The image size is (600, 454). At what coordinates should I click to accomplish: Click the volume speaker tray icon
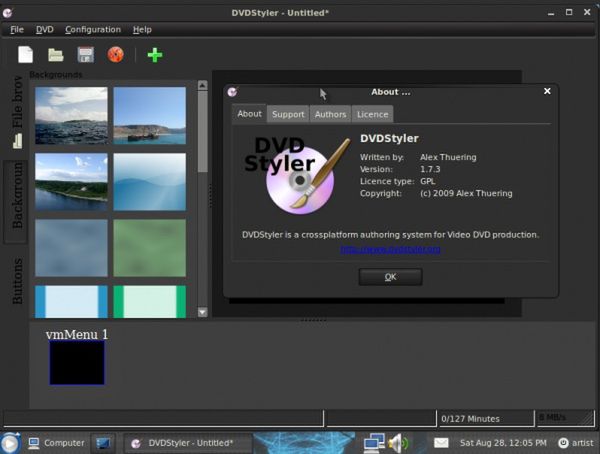coord(398,443)
